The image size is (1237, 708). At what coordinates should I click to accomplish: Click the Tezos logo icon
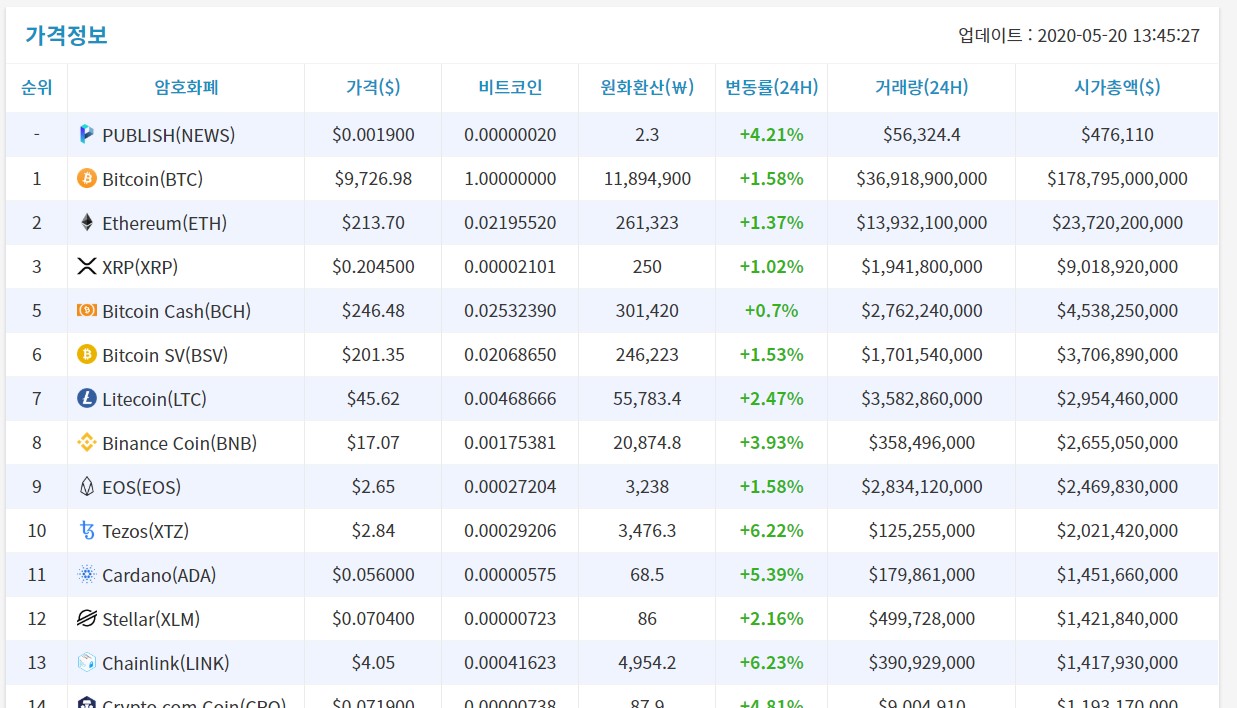click(x=87, y=530)
